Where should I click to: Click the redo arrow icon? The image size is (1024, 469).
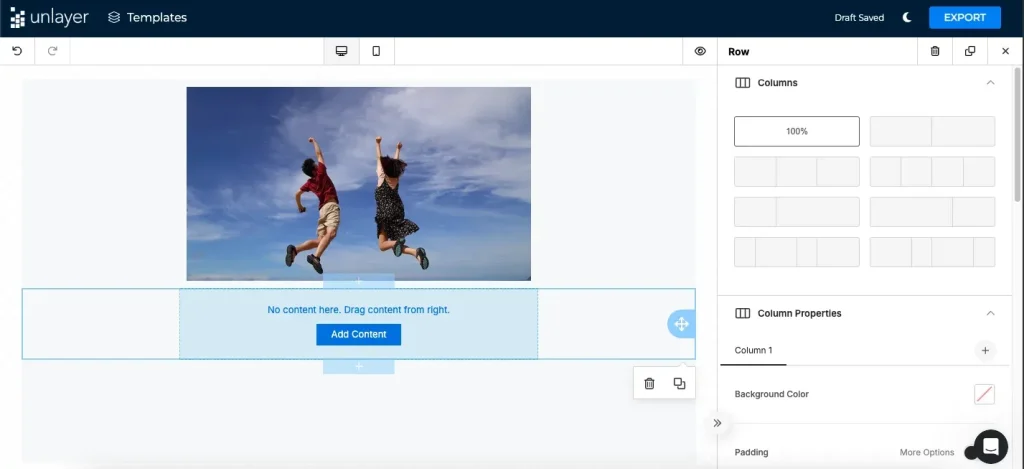point(52,51)
